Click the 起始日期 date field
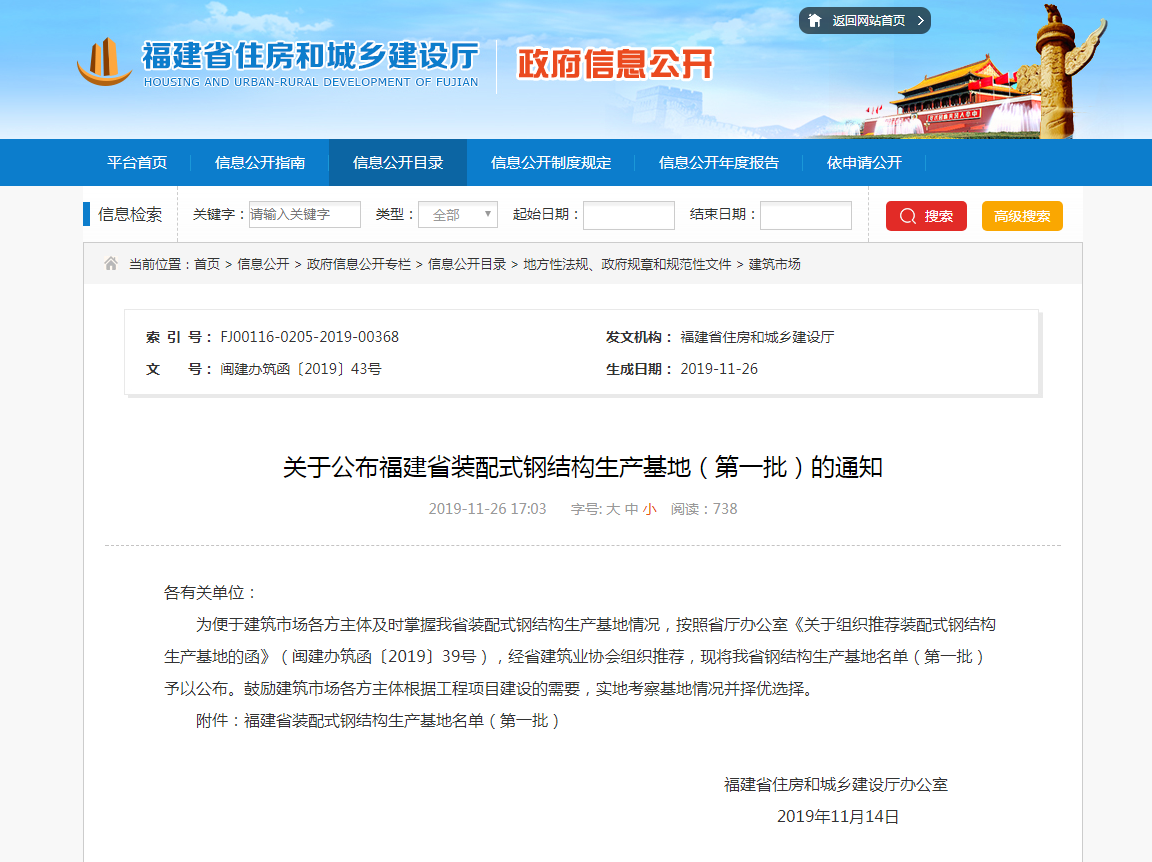 point(629,216)
